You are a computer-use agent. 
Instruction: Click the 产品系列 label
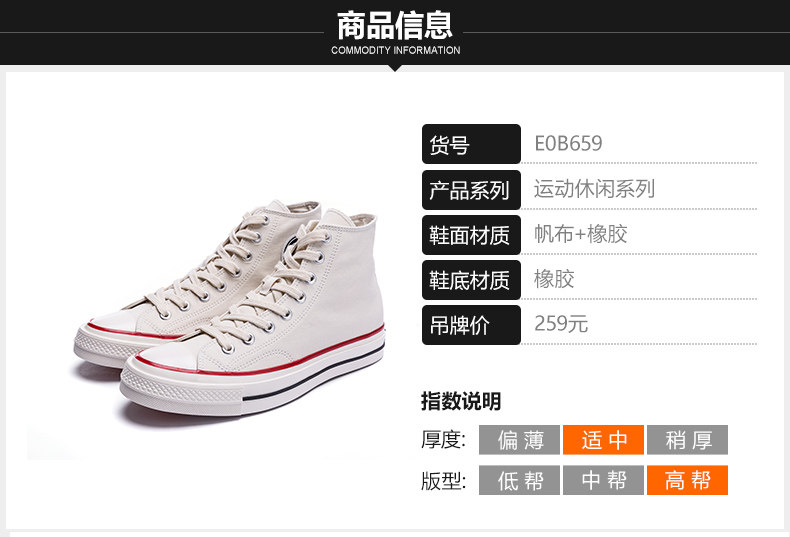471,190
